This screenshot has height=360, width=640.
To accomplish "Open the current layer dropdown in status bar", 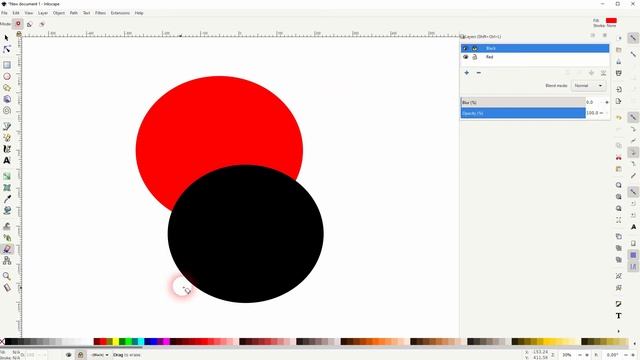I will [x=100, y=355].
